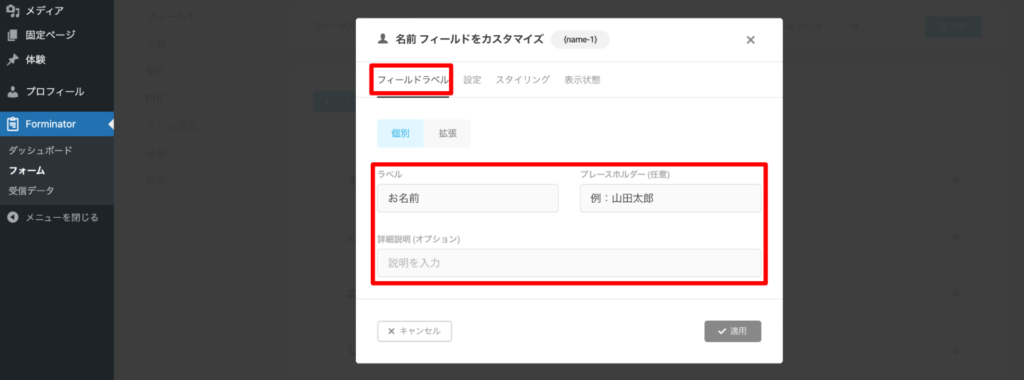Open the フォーム submenu link

click(27, 170)
